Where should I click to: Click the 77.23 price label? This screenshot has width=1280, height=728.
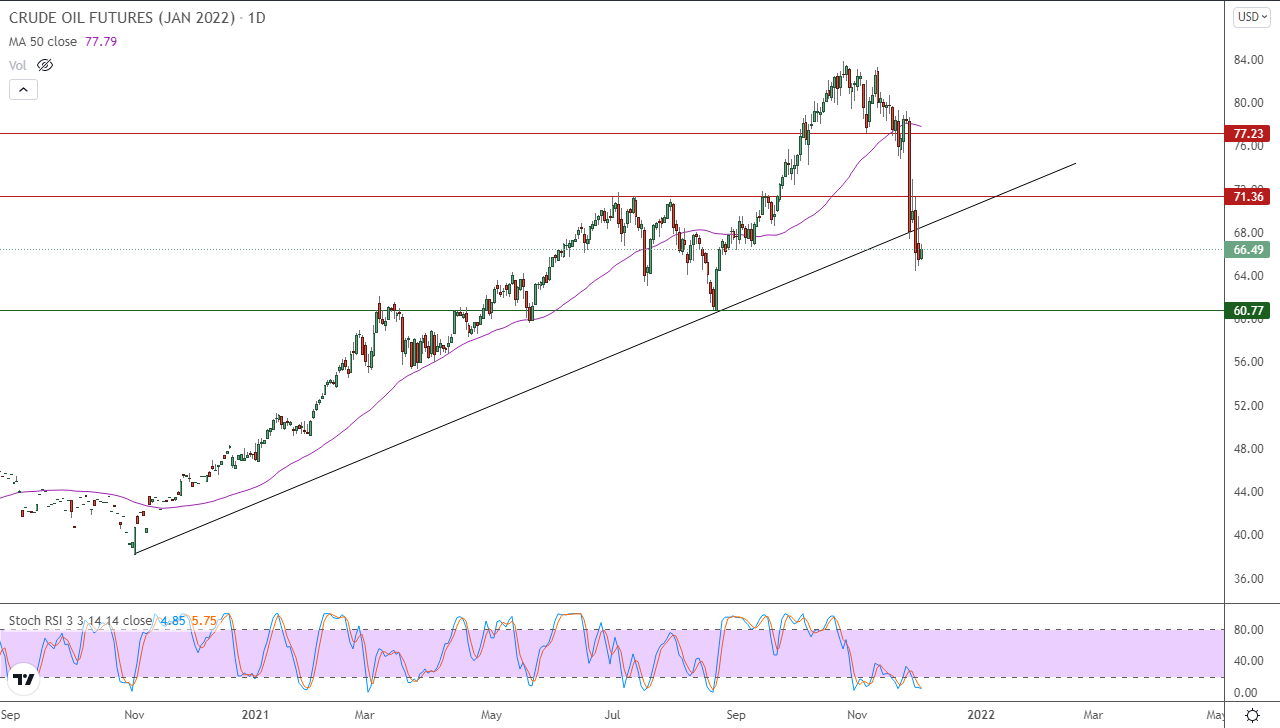[x=1247, y=133]
